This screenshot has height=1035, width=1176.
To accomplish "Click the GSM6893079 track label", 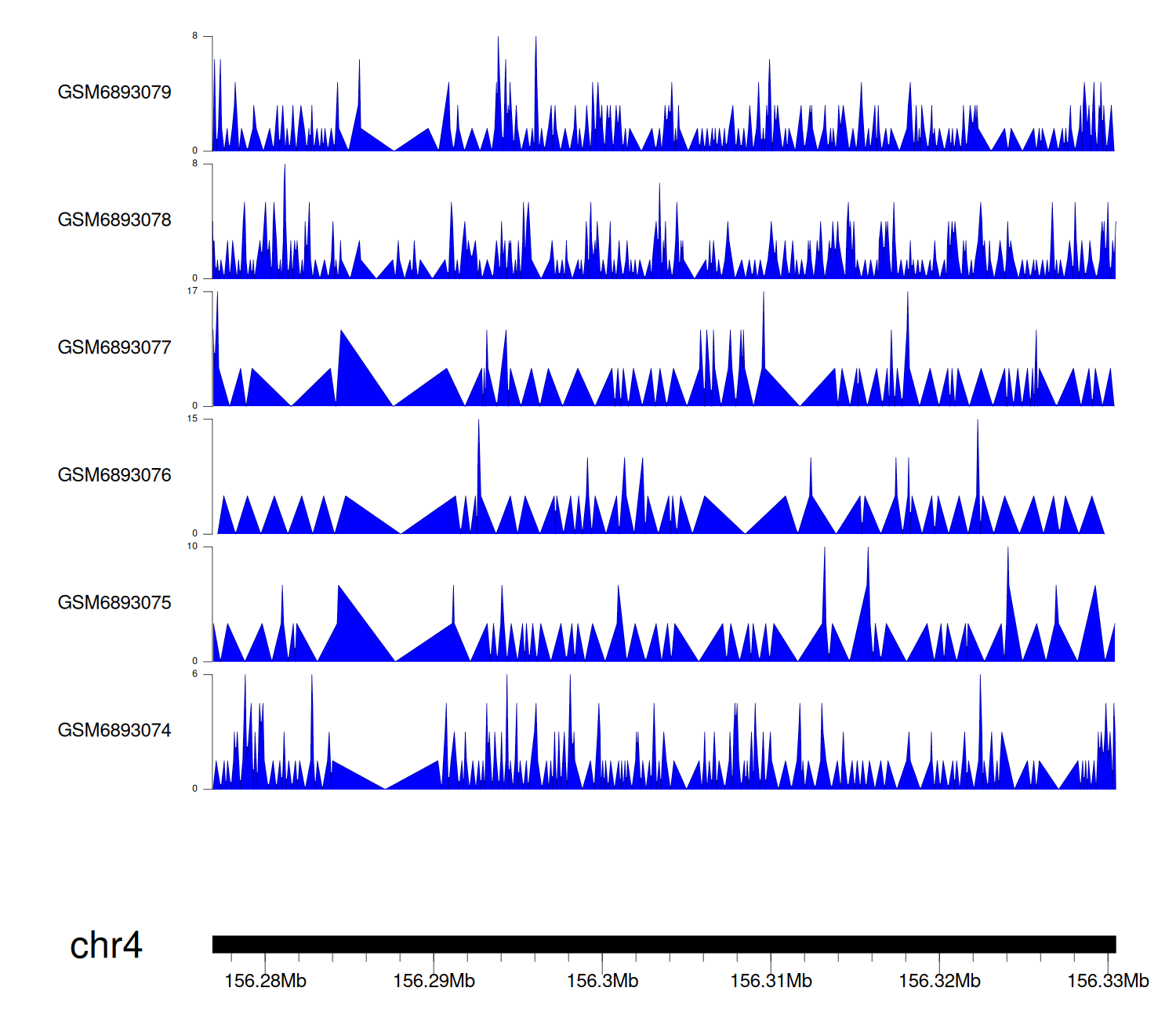I will click(114, 93).
